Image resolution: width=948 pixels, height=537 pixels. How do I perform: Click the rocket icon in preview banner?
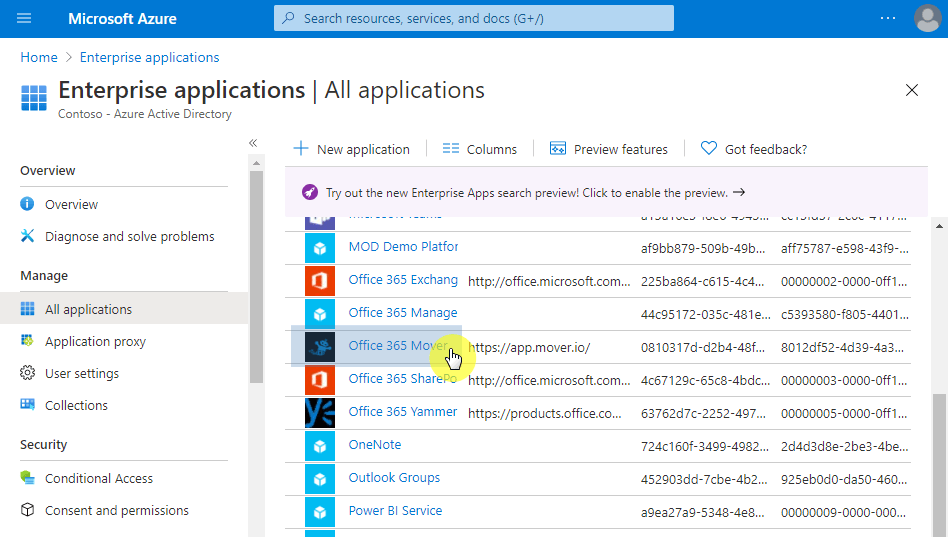[x=310, y=192]
